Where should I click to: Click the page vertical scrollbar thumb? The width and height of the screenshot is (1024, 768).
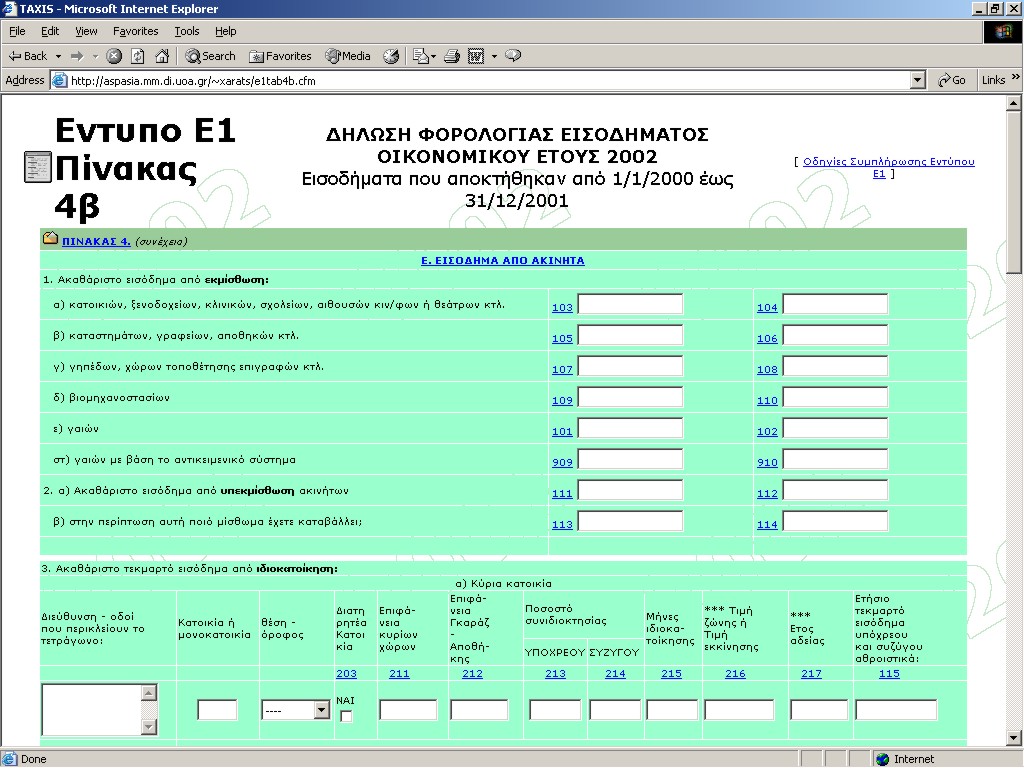[1014, 193]
